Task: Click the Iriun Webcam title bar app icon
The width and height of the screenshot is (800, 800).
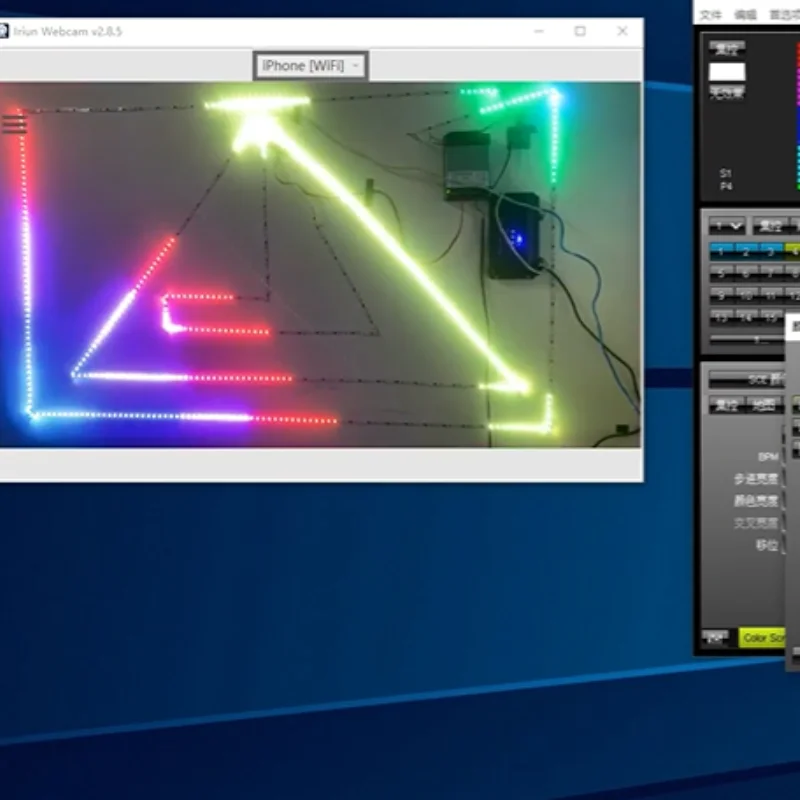Action: pyautogui.click(x=4, y=31)
